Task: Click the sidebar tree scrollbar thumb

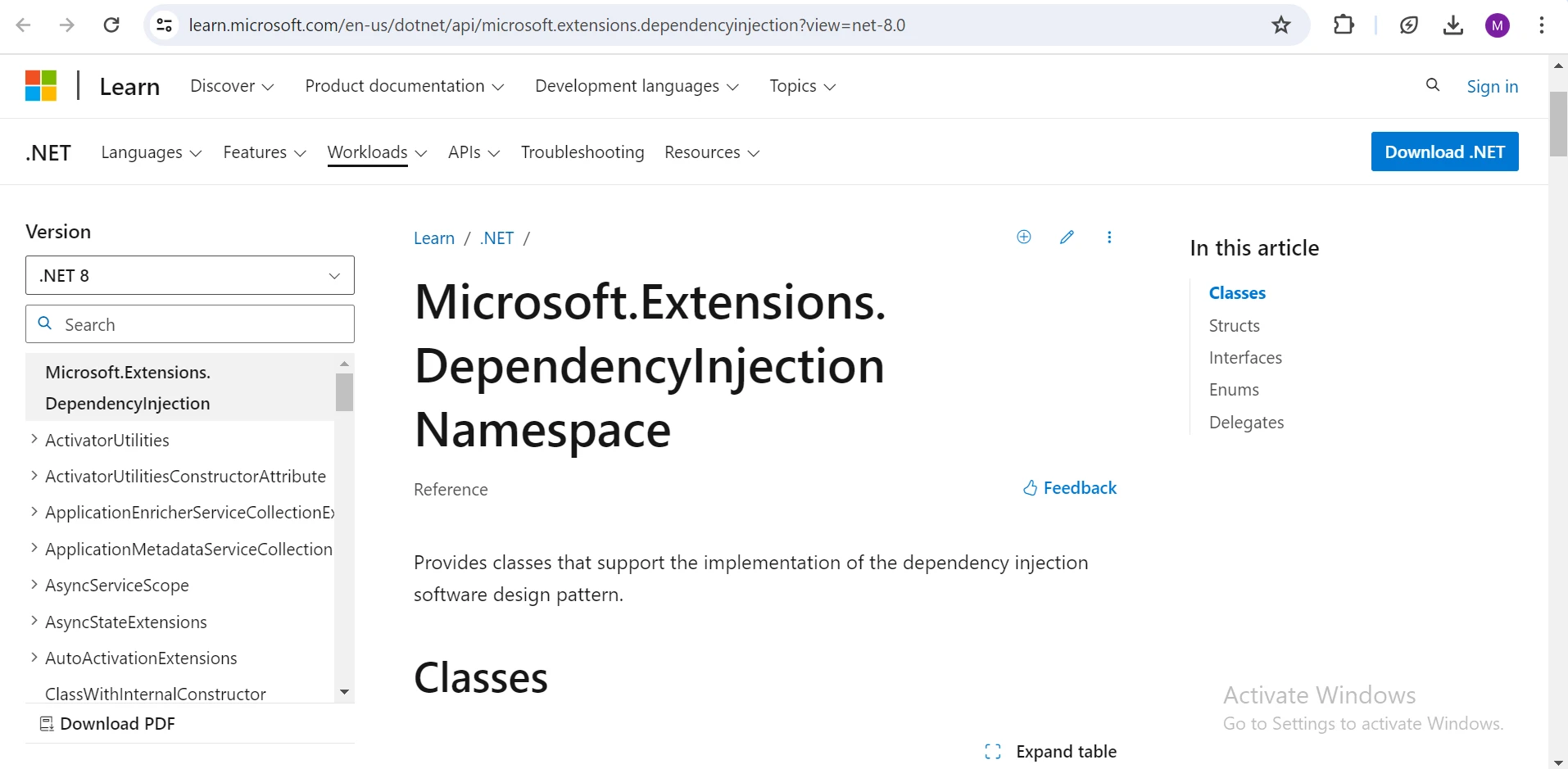Action: tap(344, 392)
